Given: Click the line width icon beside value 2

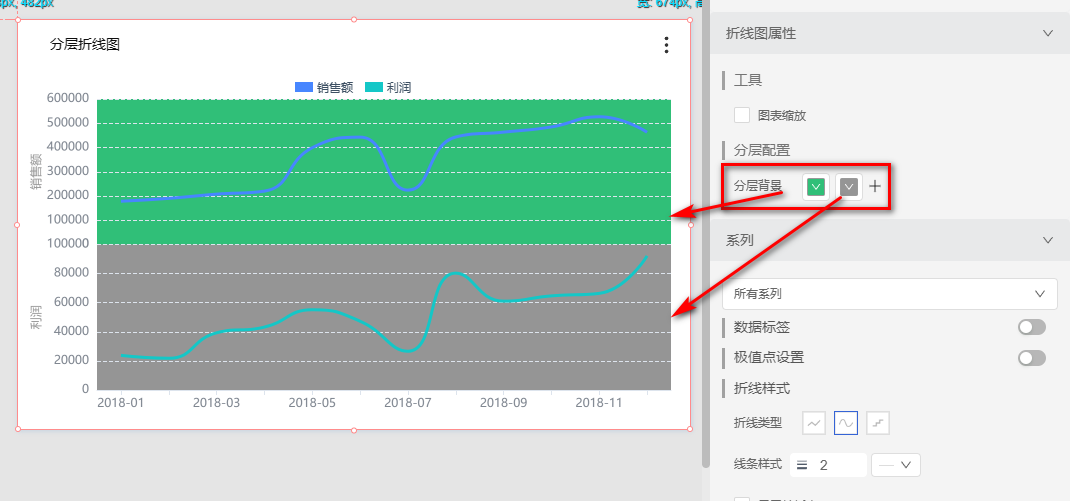Looking at the screenshot, I should pyautogui.click(x=801, y=465).
